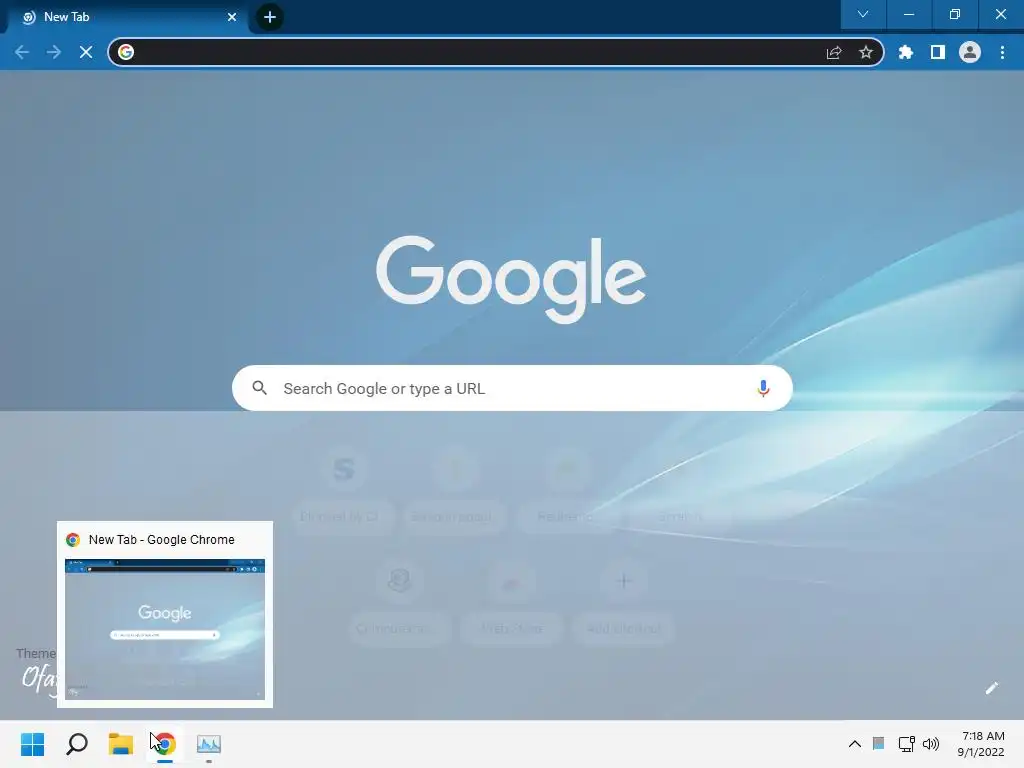Click the magnifier icon in search box
Viewport: 1024px width, 768px height.
[x=259, y=388]
